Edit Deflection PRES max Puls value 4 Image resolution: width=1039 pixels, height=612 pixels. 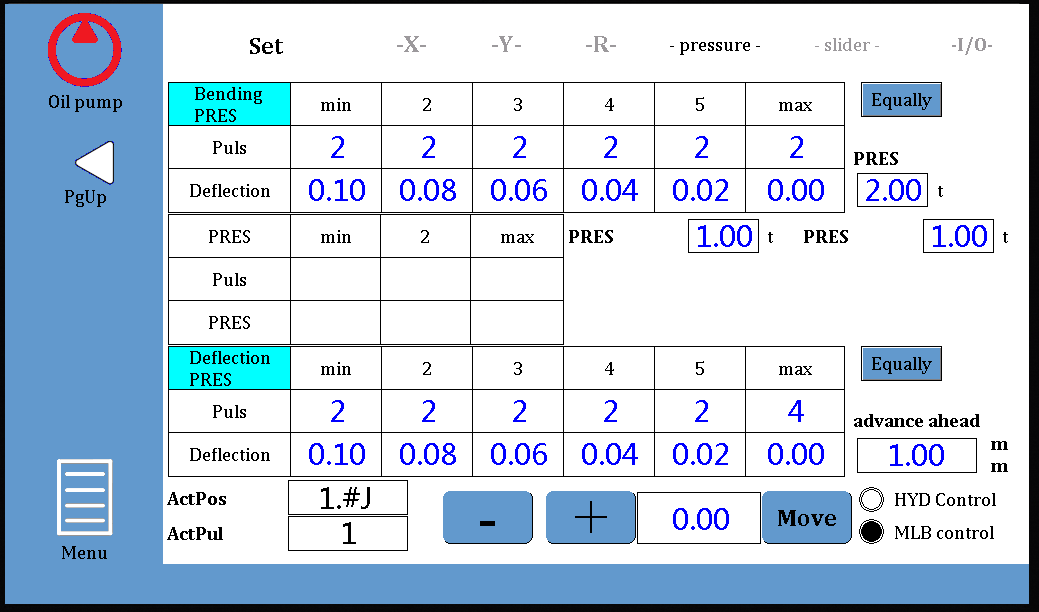795,411
